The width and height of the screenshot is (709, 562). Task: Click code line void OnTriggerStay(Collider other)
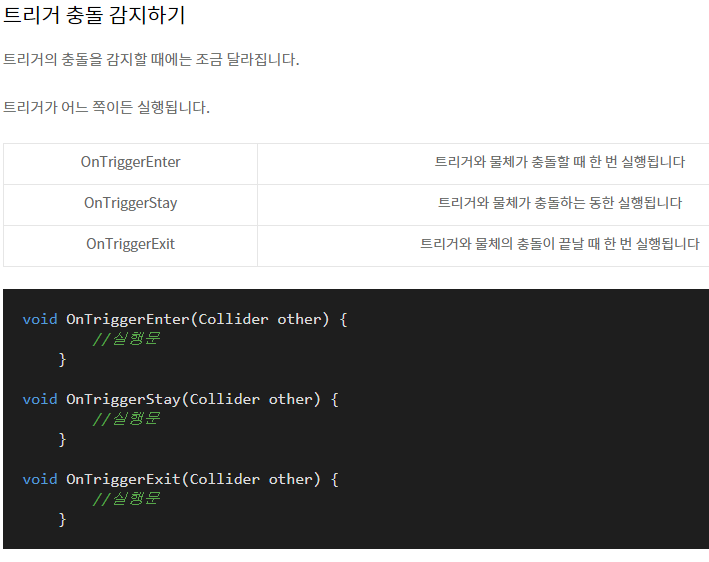tap(180, 399)
